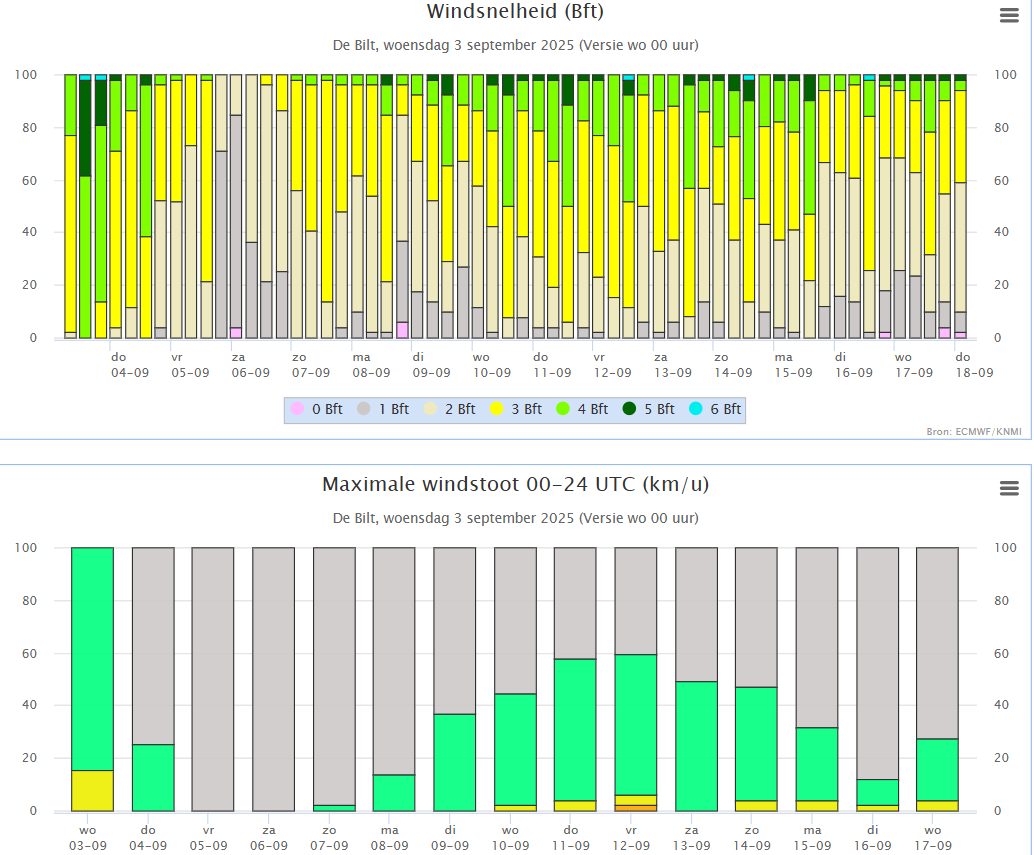Click the wind gust bar for do 04-09

153,679
